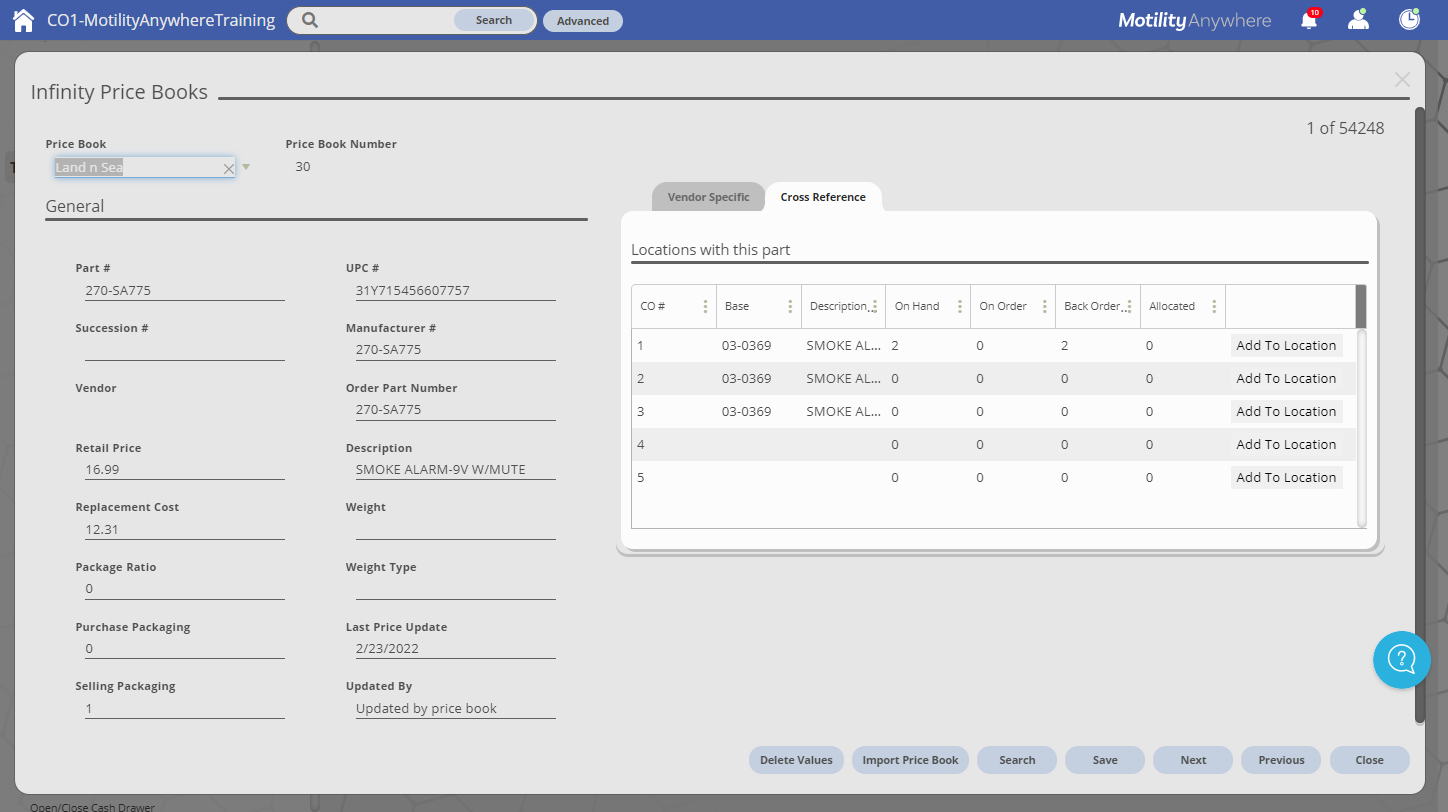1448x812 pixels.
Task: Focus the top search input
Action: pyautogui.click(x=387, y=20)
